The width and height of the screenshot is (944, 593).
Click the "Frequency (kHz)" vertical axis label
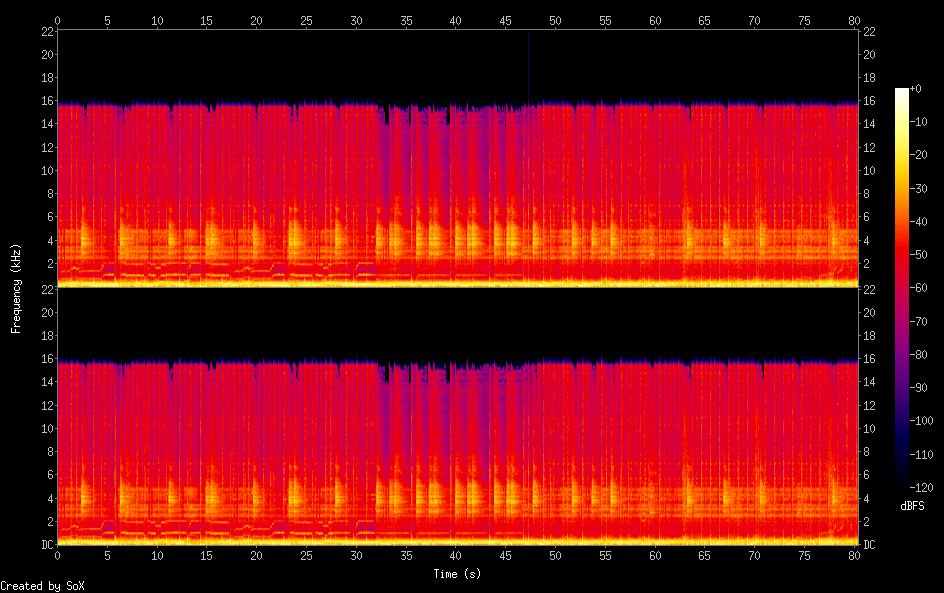click(x=16, y=287)
